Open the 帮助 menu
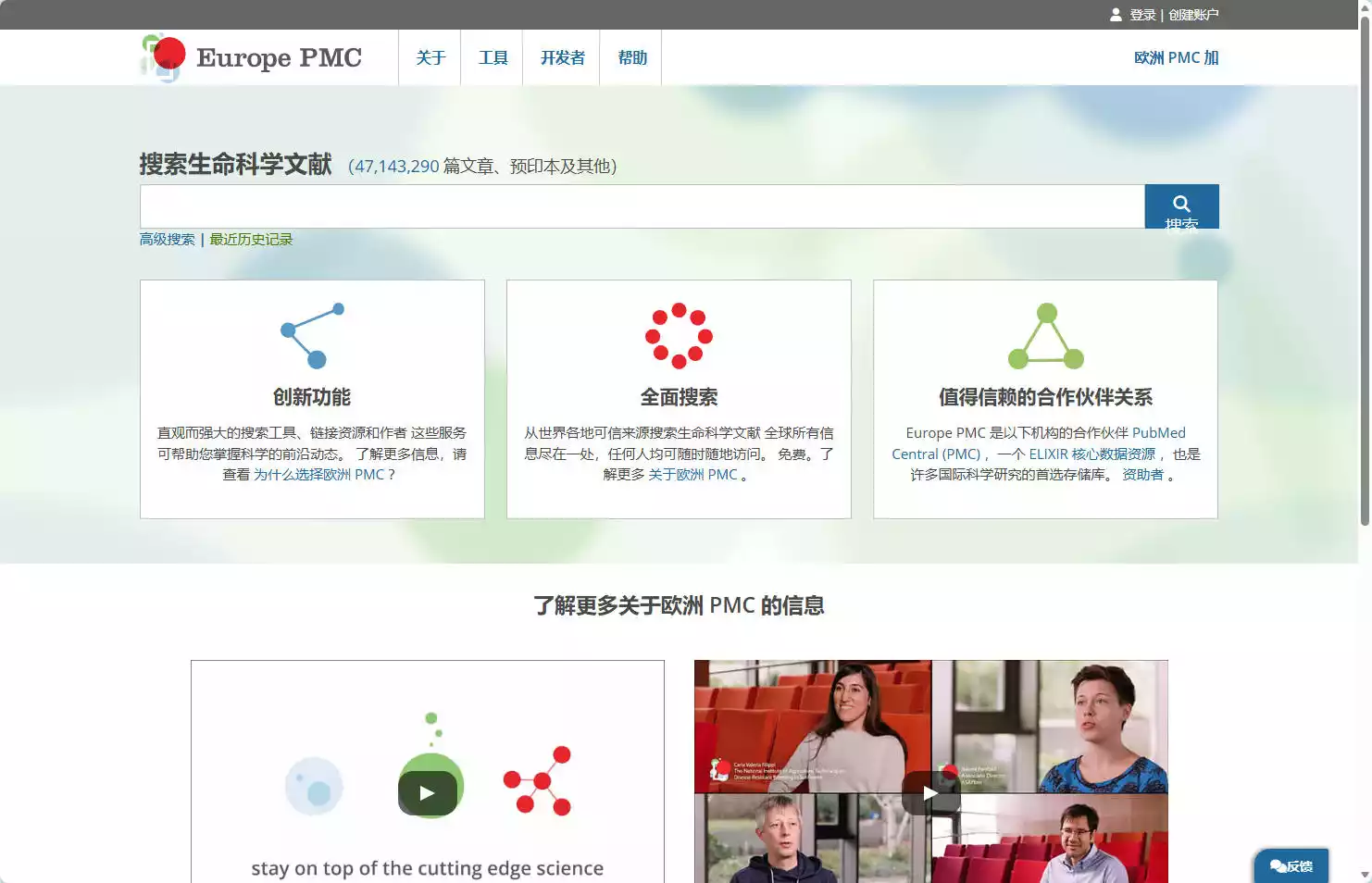Screen dimensions: 1372x883 [x=631, y=57]
